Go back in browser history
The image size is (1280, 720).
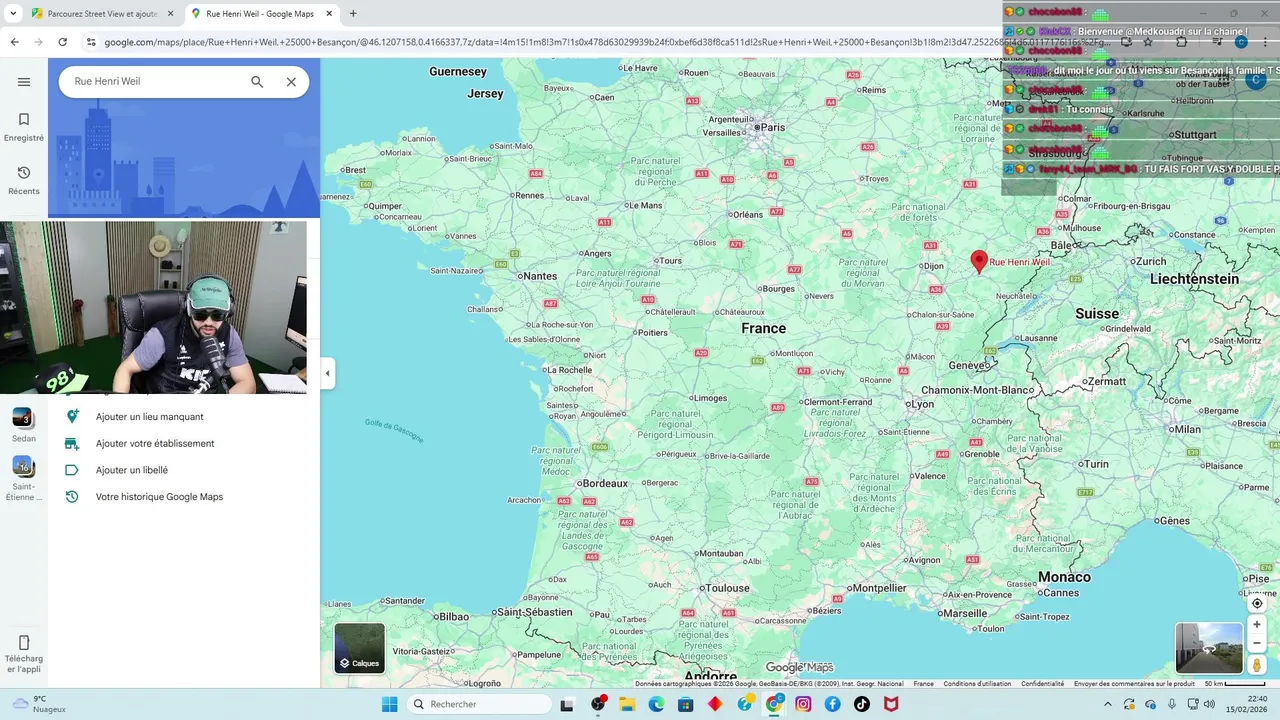point(14,42)
